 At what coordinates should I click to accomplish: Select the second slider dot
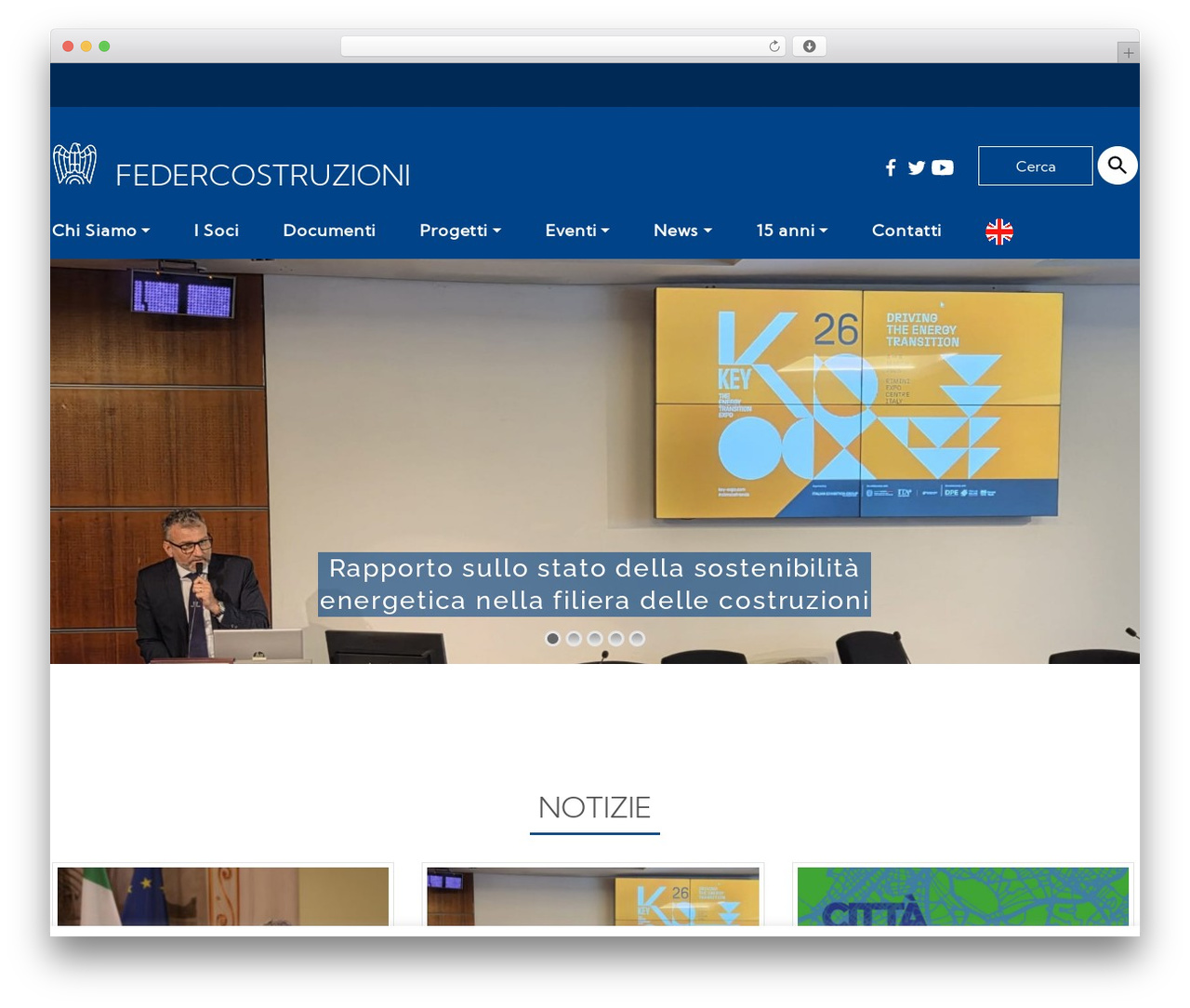point(574,638)
